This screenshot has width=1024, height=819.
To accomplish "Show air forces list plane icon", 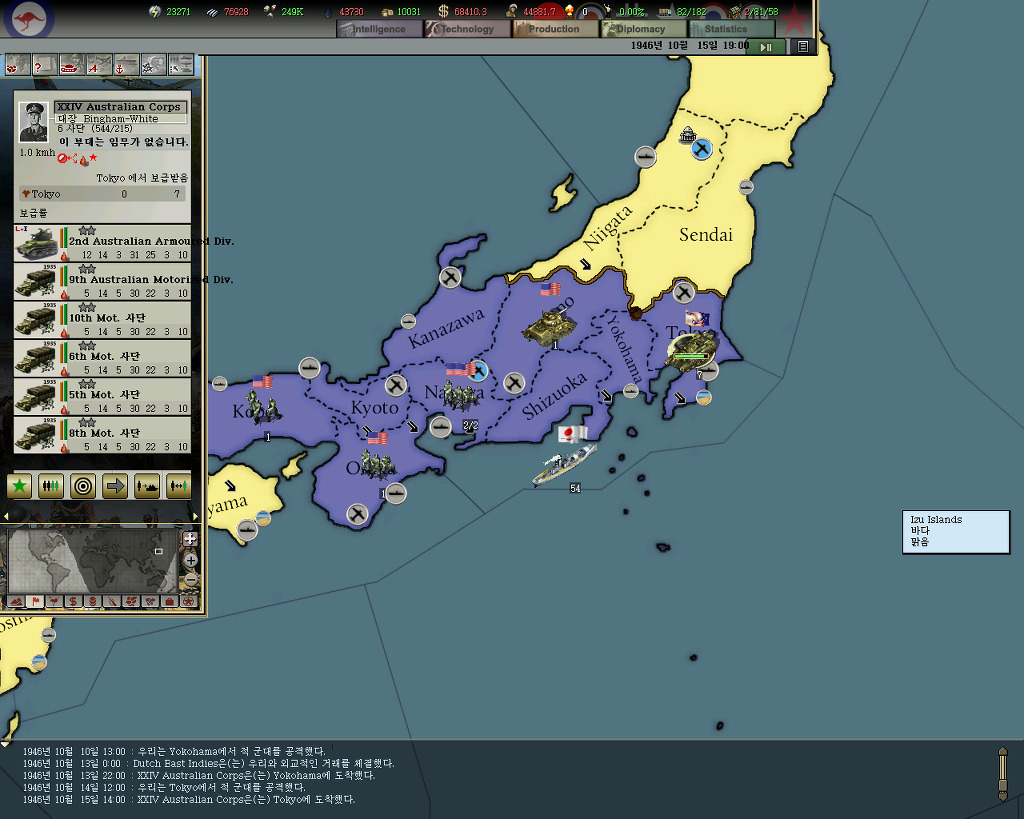I will [x=99, y=65].
